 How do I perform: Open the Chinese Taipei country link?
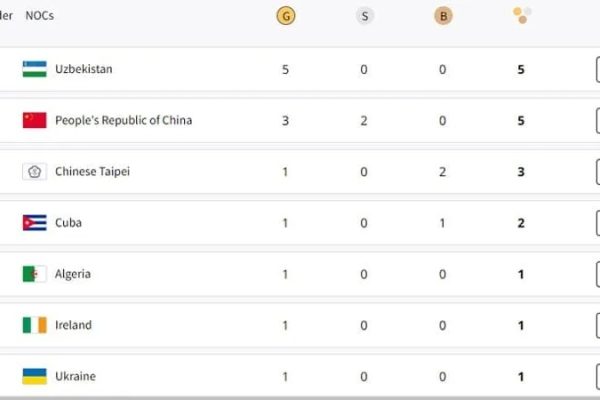[92, 171]
